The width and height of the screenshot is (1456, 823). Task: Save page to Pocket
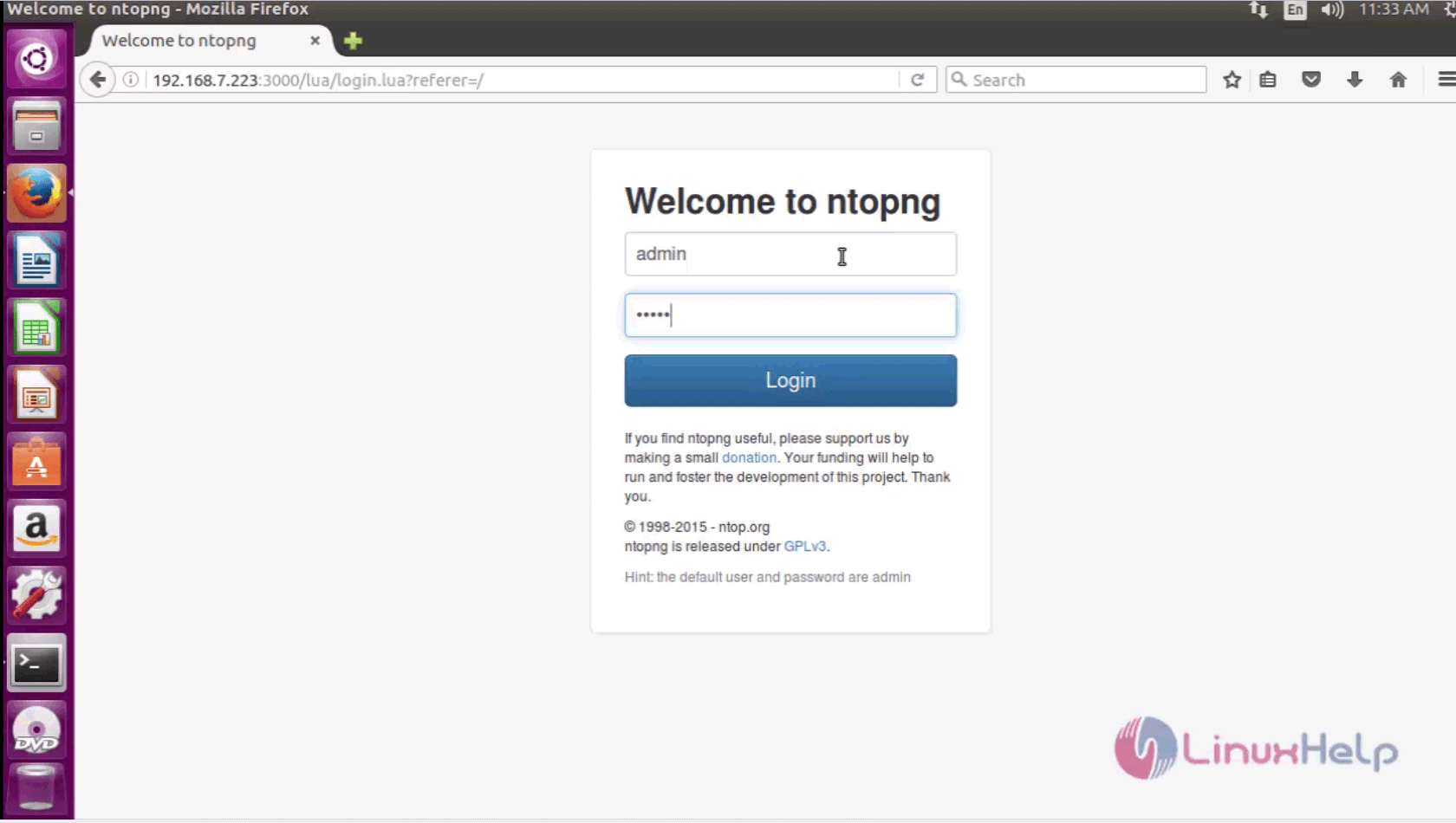[x=1311, y=80]
